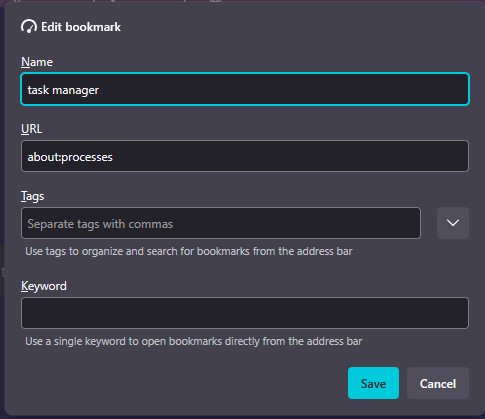Click the 'Separate tags with commas' placeholder
This screenshot has width=485, height=419.
pos(100,224)
